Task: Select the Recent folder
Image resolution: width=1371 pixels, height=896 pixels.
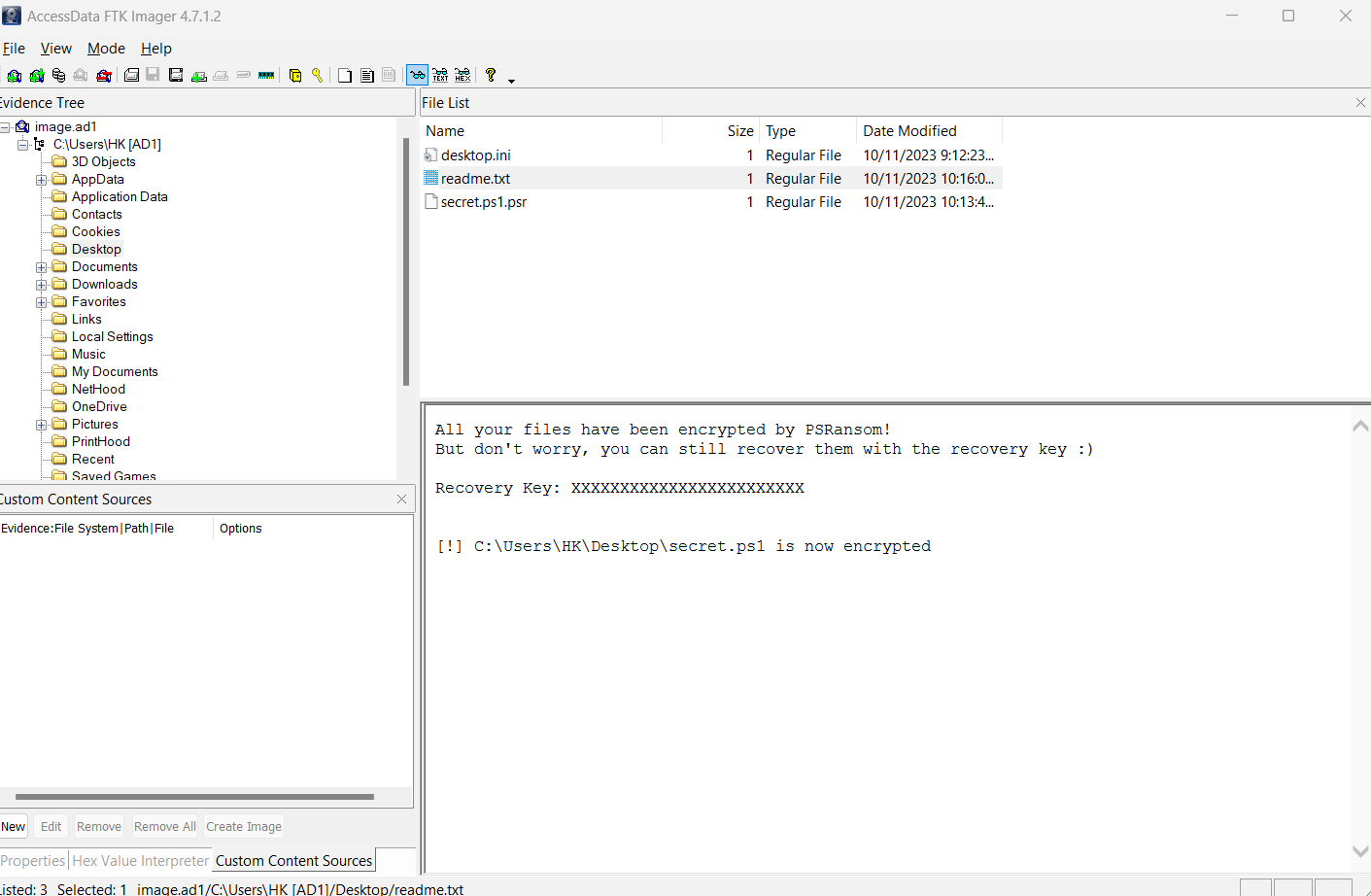Action: coord(93,460)
